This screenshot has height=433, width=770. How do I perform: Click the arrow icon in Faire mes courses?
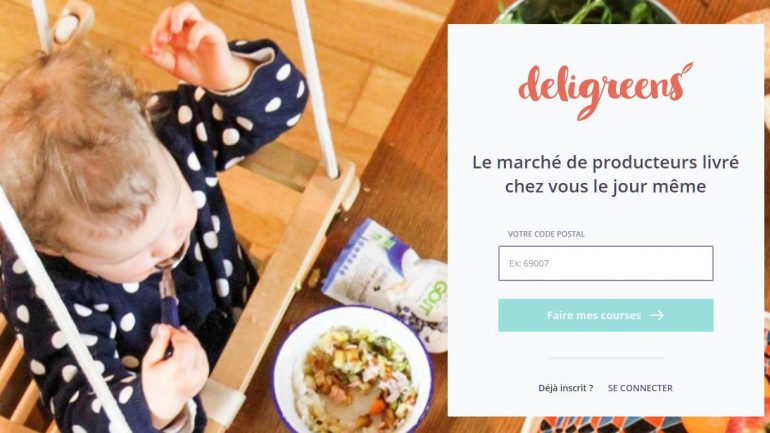coord(657,315)
